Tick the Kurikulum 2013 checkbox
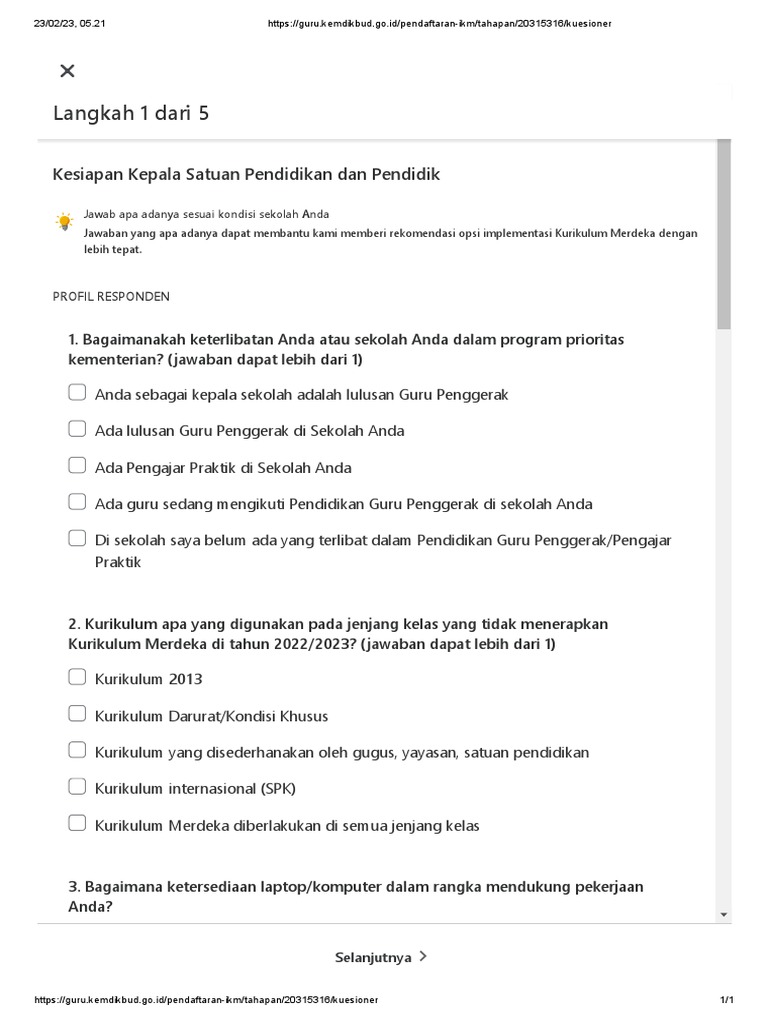Viewport: 768px width, 1024px height. 77,678
